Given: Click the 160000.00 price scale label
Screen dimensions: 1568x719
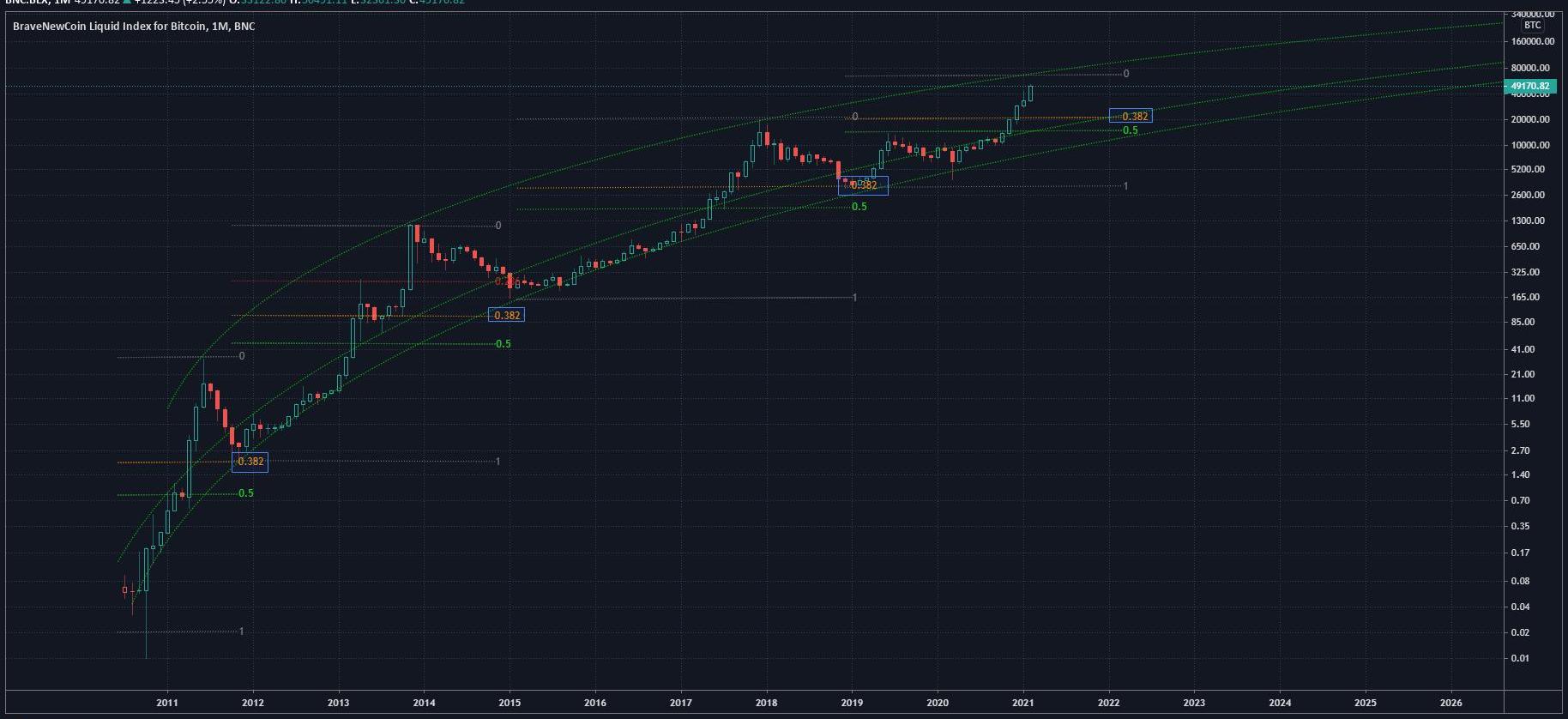Looking at the screenshot, I should point(1530,41).
